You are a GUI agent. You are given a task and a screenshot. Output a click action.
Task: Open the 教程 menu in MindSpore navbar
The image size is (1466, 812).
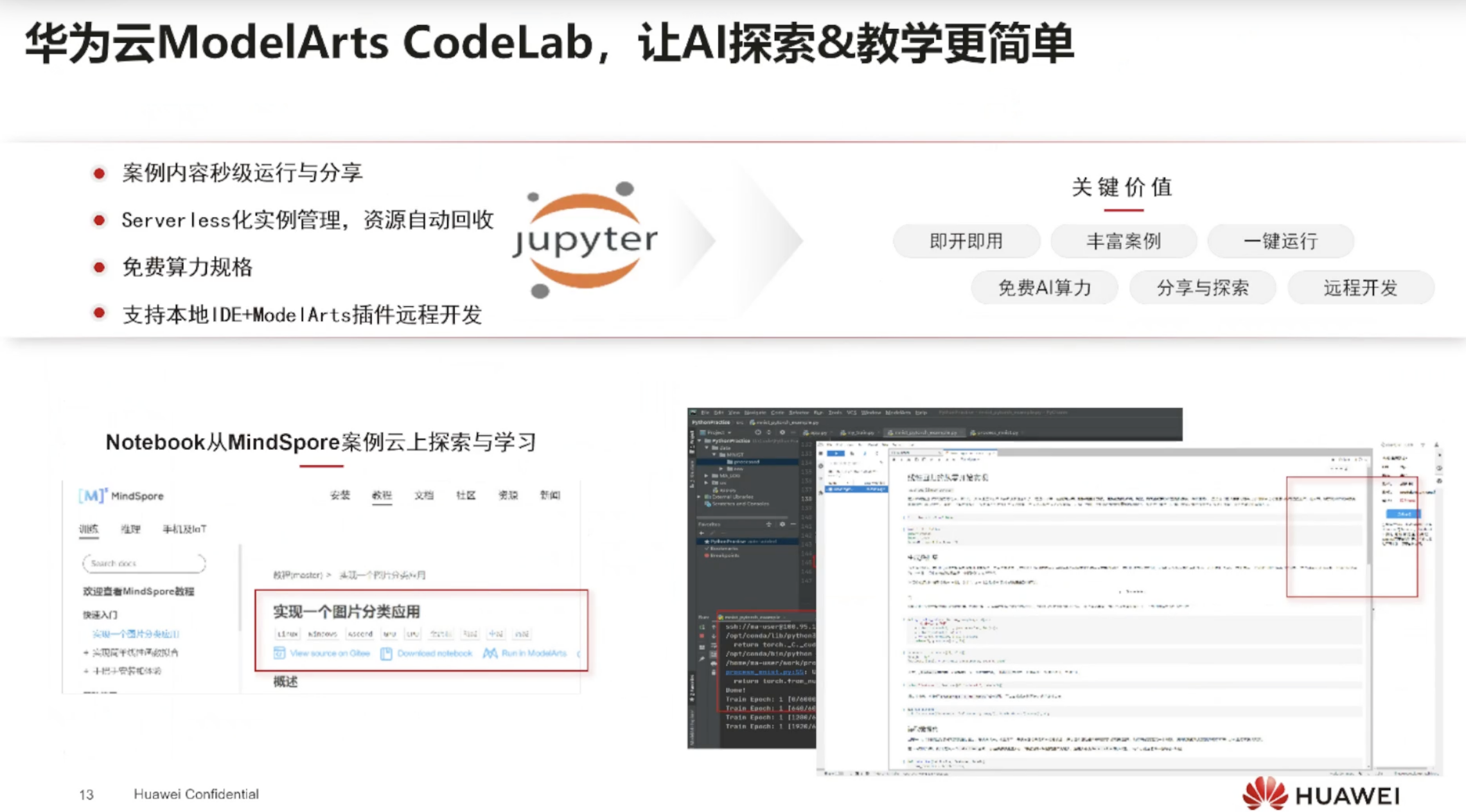pos(382,495)
